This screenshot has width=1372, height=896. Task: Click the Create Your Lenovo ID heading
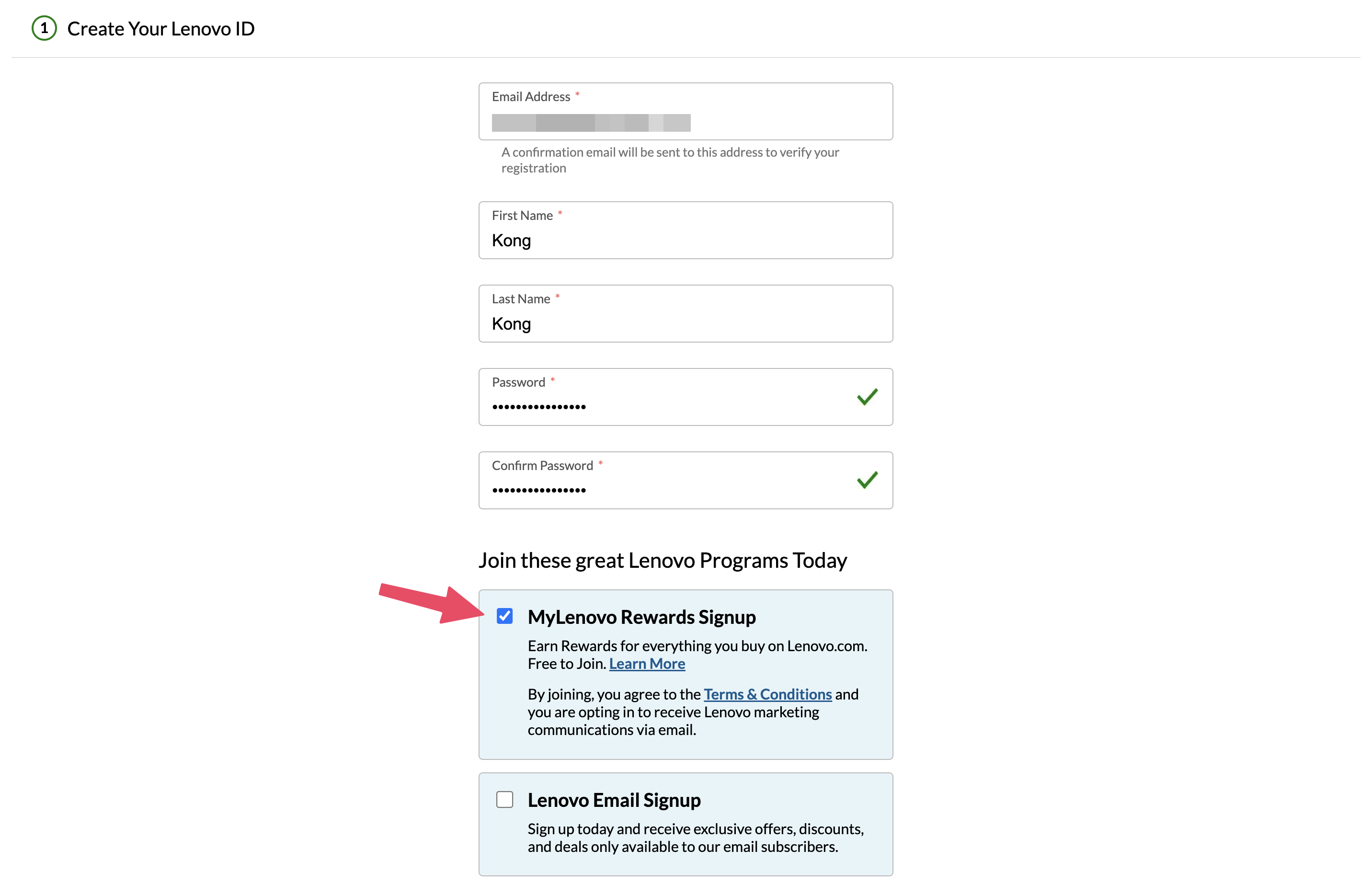point(161,28)
